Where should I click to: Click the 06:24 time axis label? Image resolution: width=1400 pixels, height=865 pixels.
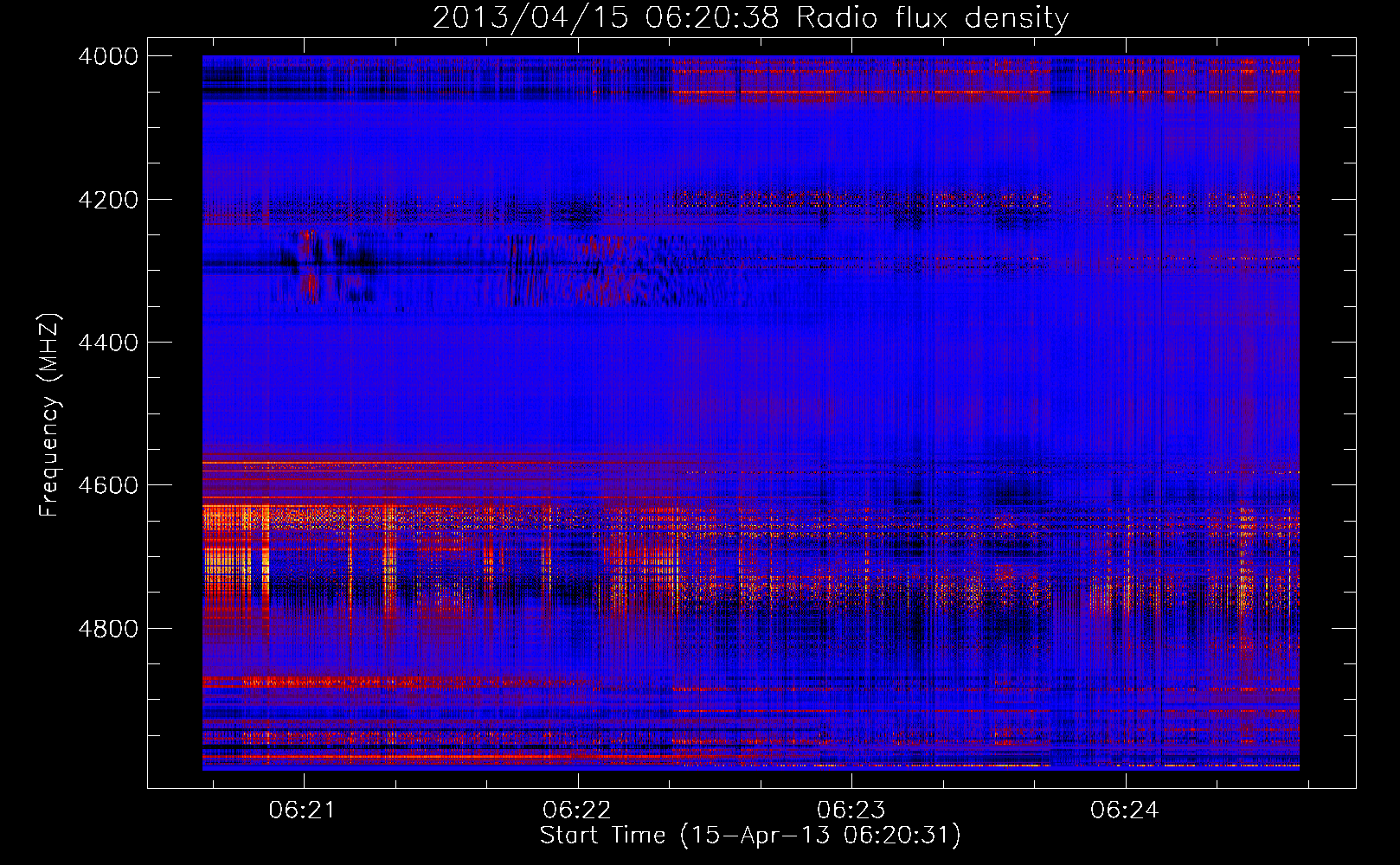pos(1125,811)
